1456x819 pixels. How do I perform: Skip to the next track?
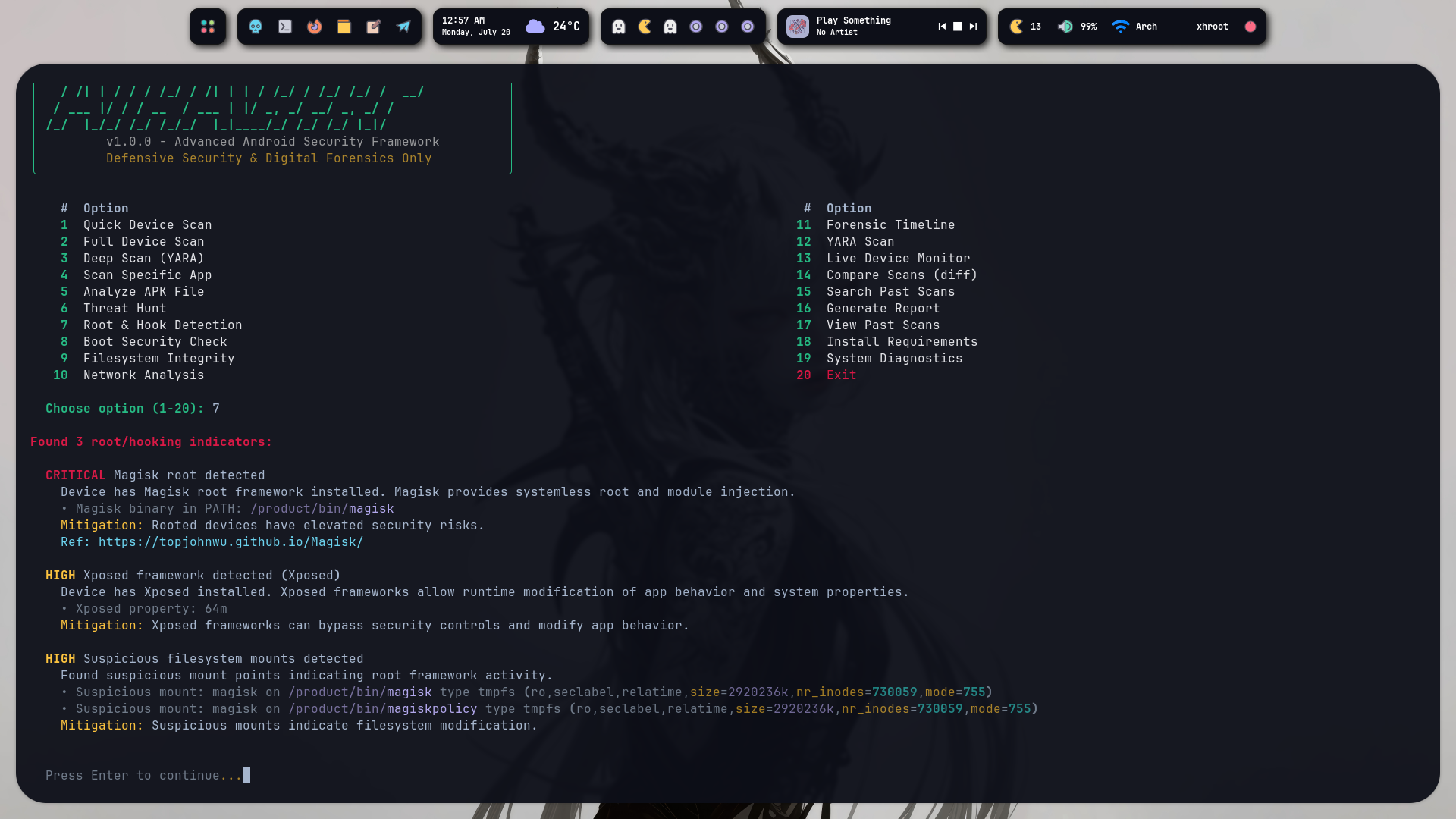pyautogui.click(x=974, y=27)
